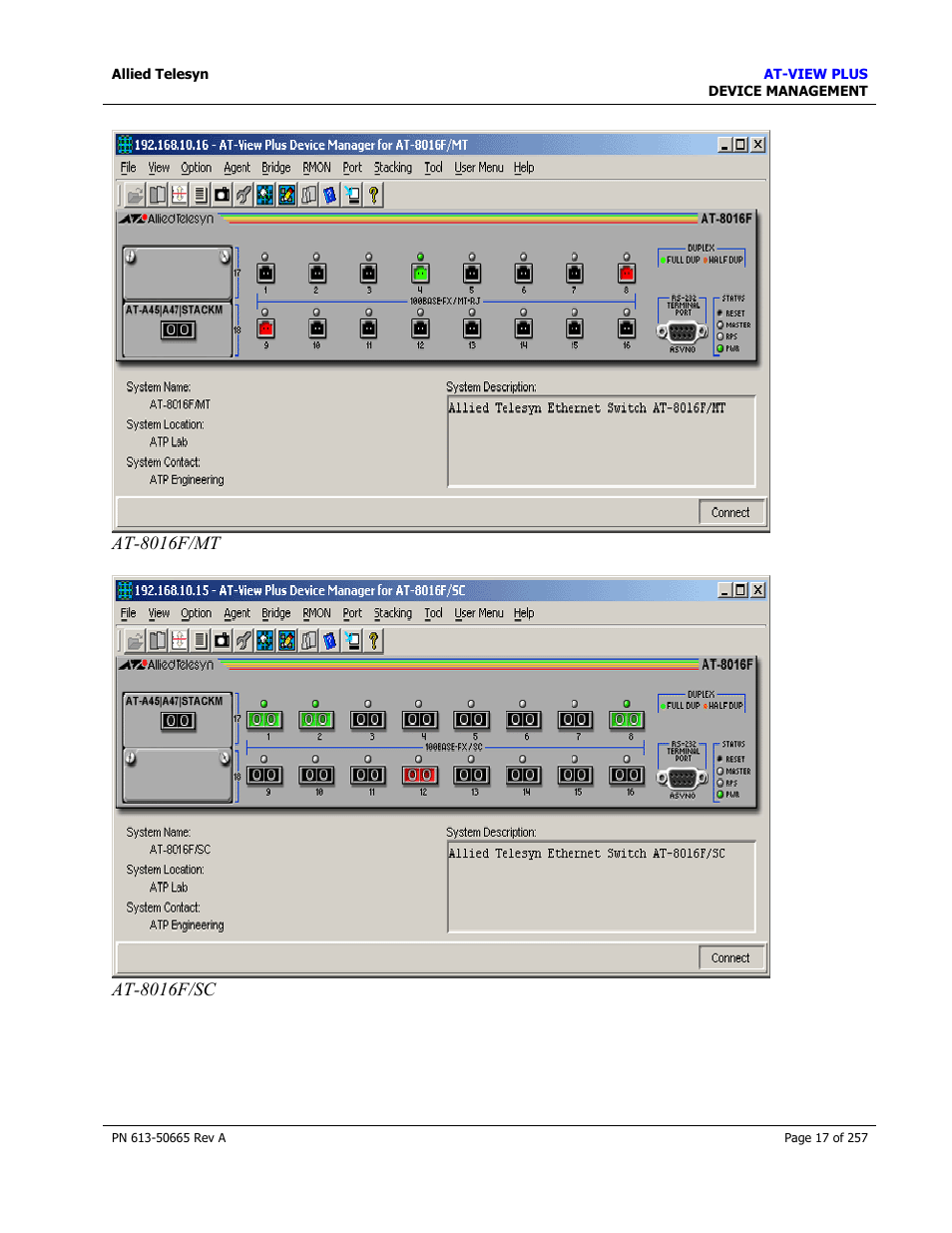Click the wrench icon in the AT-8016F/SC toolbar
The image size is (952, 1233).
point(243,641)
